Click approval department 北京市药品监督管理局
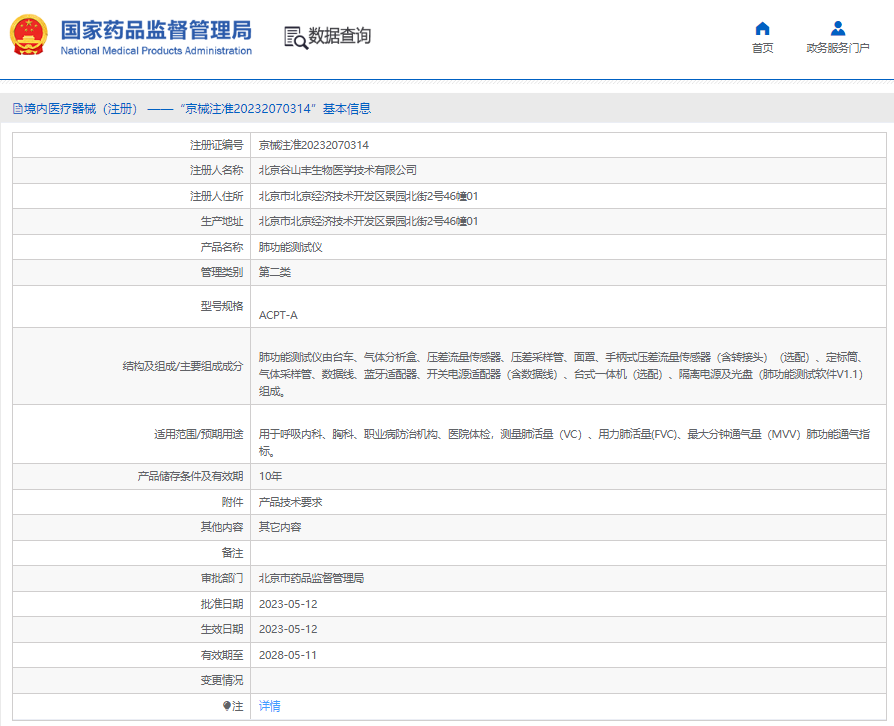 tap(311, 578)
